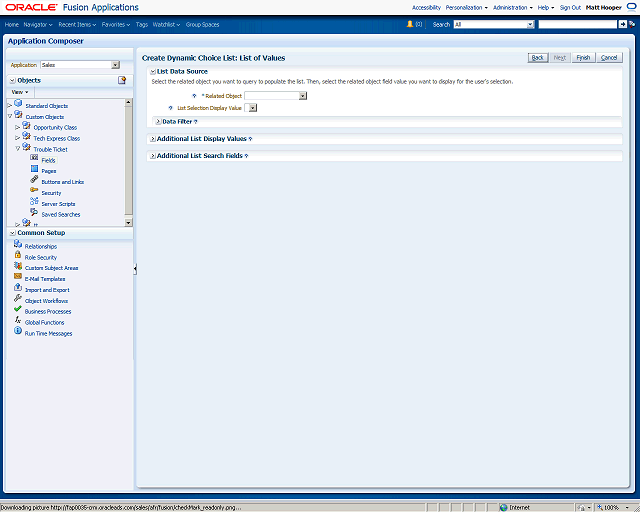This screenshot has height=512, width=640.
Task: Open the View menu in Objects panel
Action: [20, 92]
